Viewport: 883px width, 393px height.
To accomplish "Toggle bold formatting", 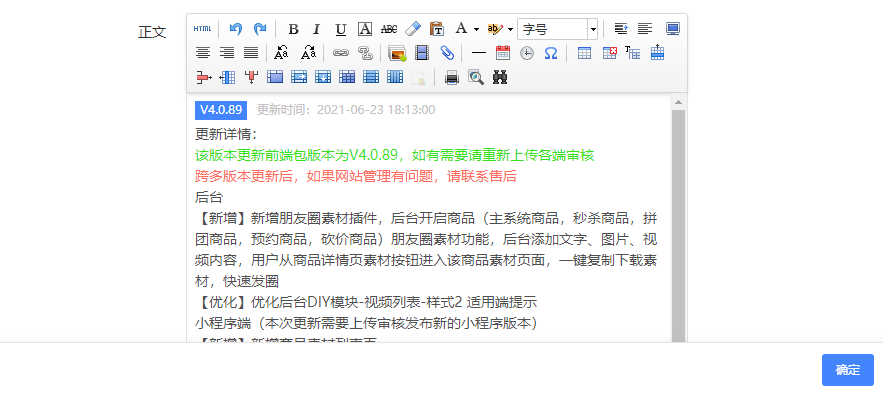I will coord(293,29).
